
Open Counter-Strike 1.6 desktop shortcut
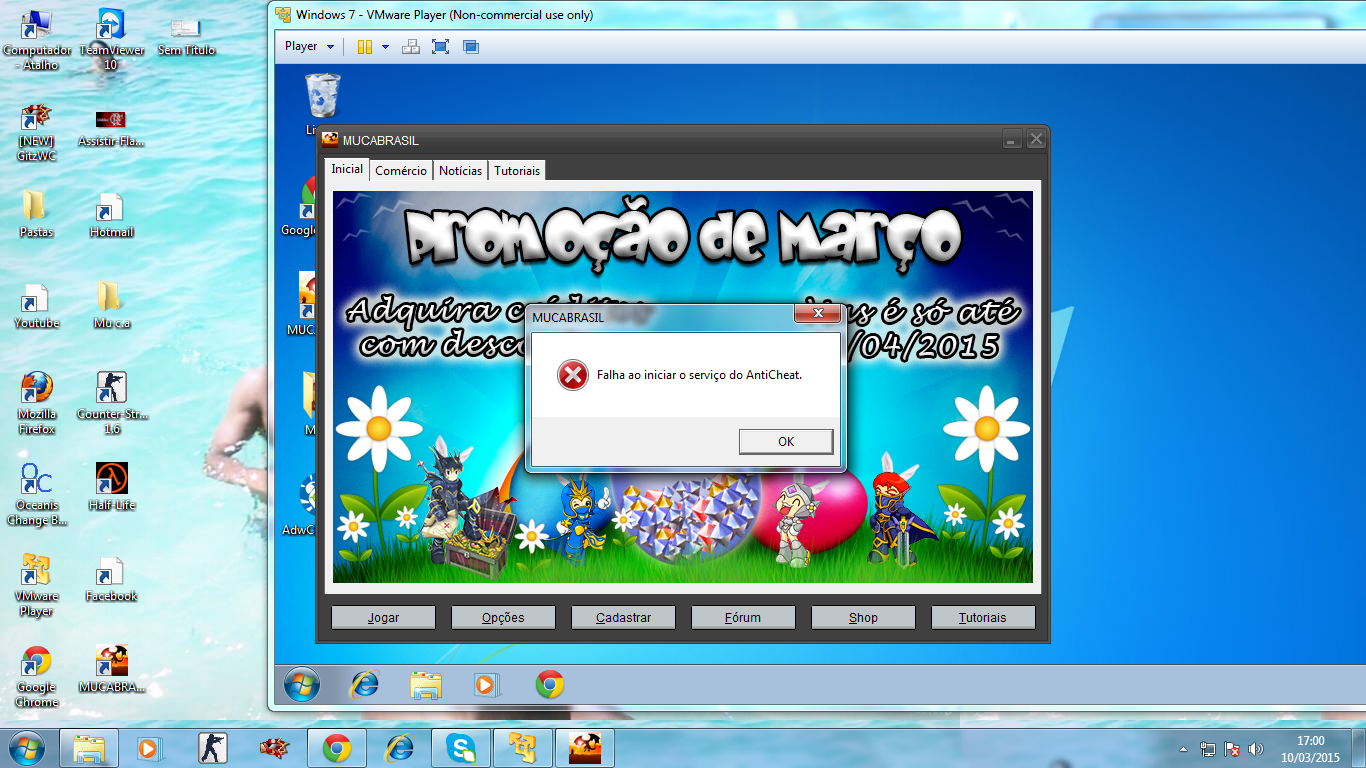pos(111,389)
